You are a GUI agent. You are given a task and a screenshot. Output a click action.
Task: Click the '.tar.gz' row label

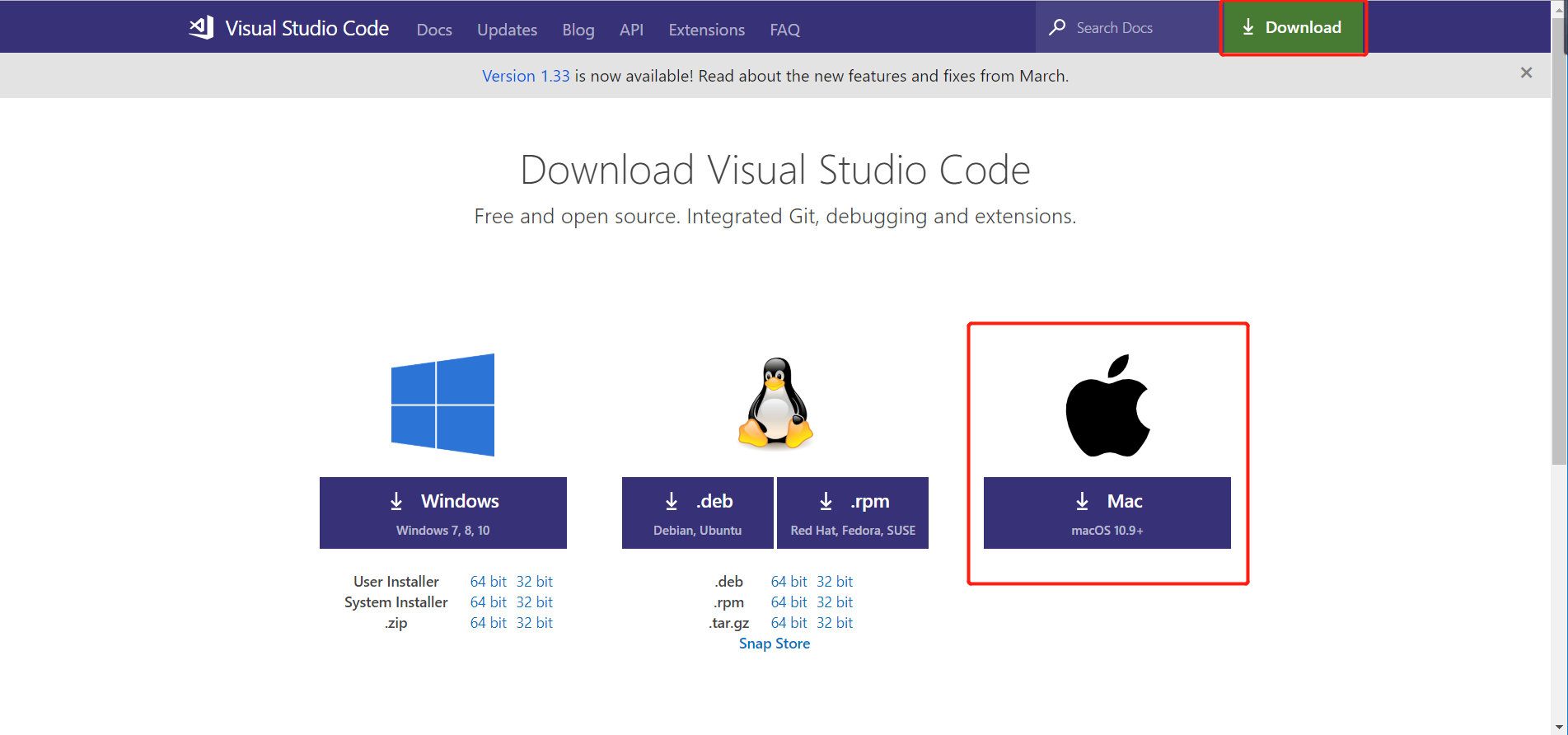pos(729,623)
